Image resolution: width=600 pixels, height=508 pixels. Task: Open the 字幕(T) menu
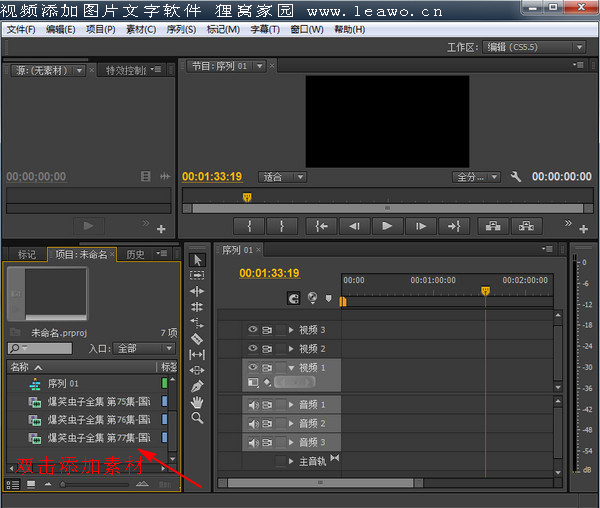(265, 30)
